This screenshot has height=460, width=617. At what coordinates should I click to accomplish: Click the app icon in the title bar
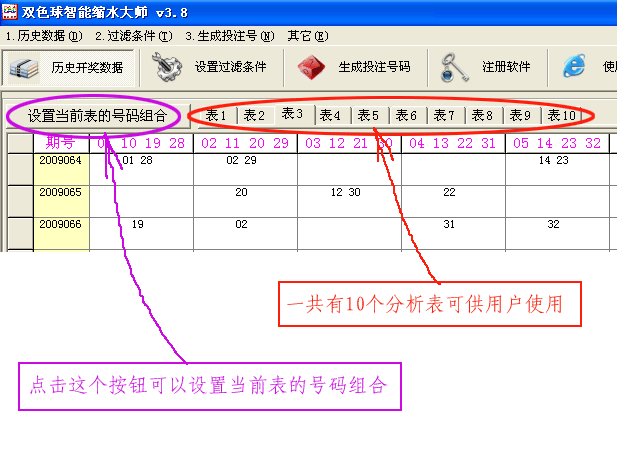(x=10, y=11)
